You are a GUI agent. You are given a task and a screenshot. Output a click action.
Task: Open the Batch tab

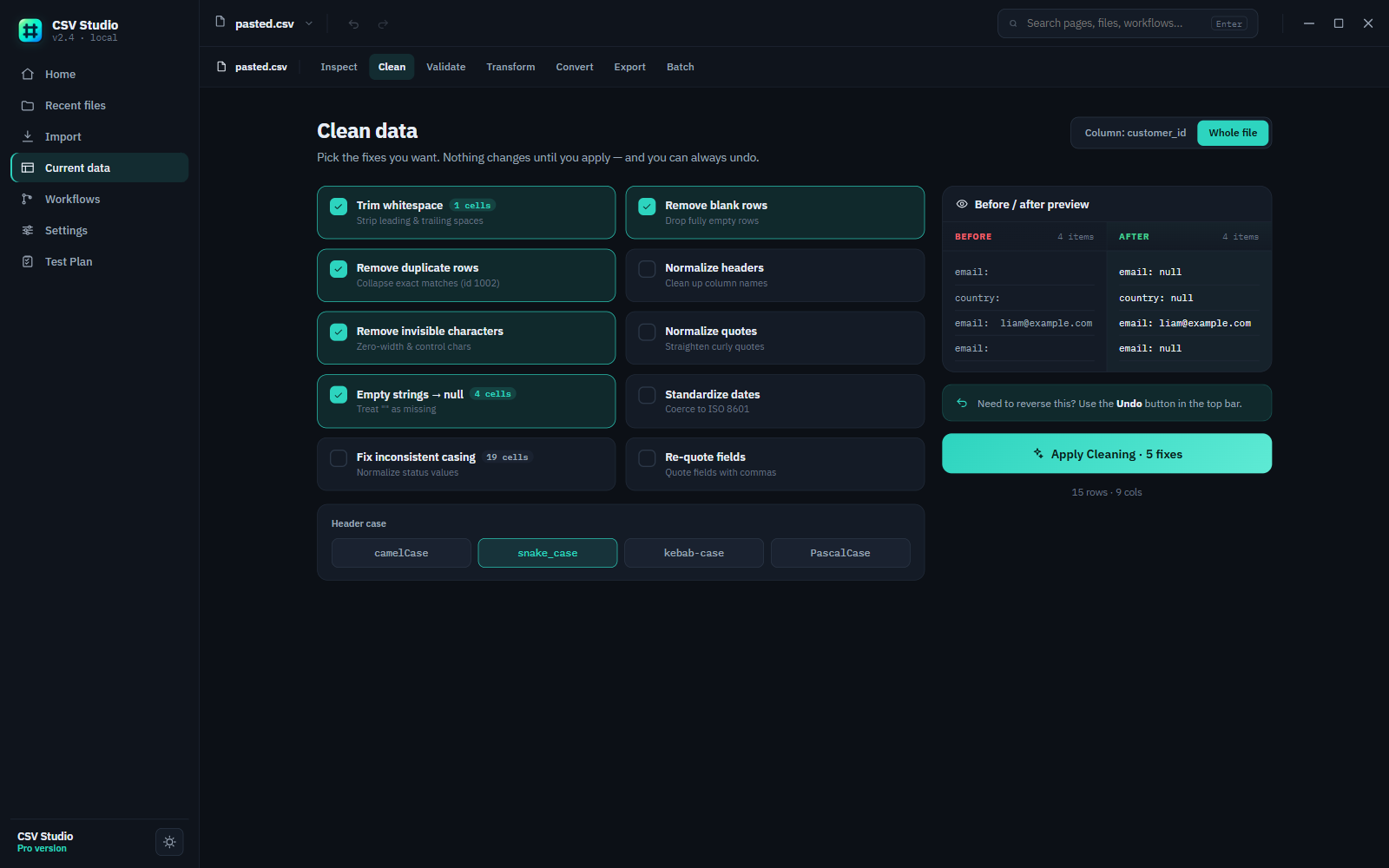pyautogui.click(x=680, y=67)
